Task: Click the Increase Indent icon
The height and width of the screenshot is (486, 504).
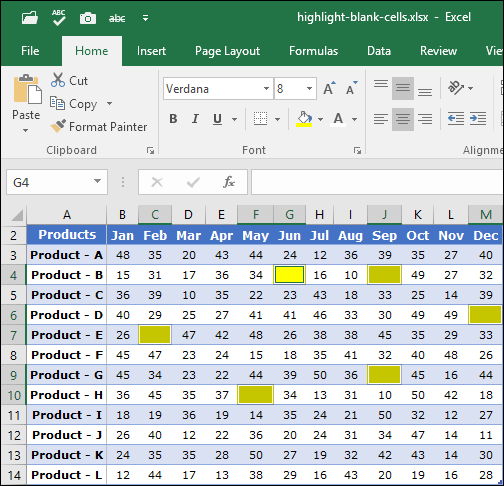Action: pos(478,119)
